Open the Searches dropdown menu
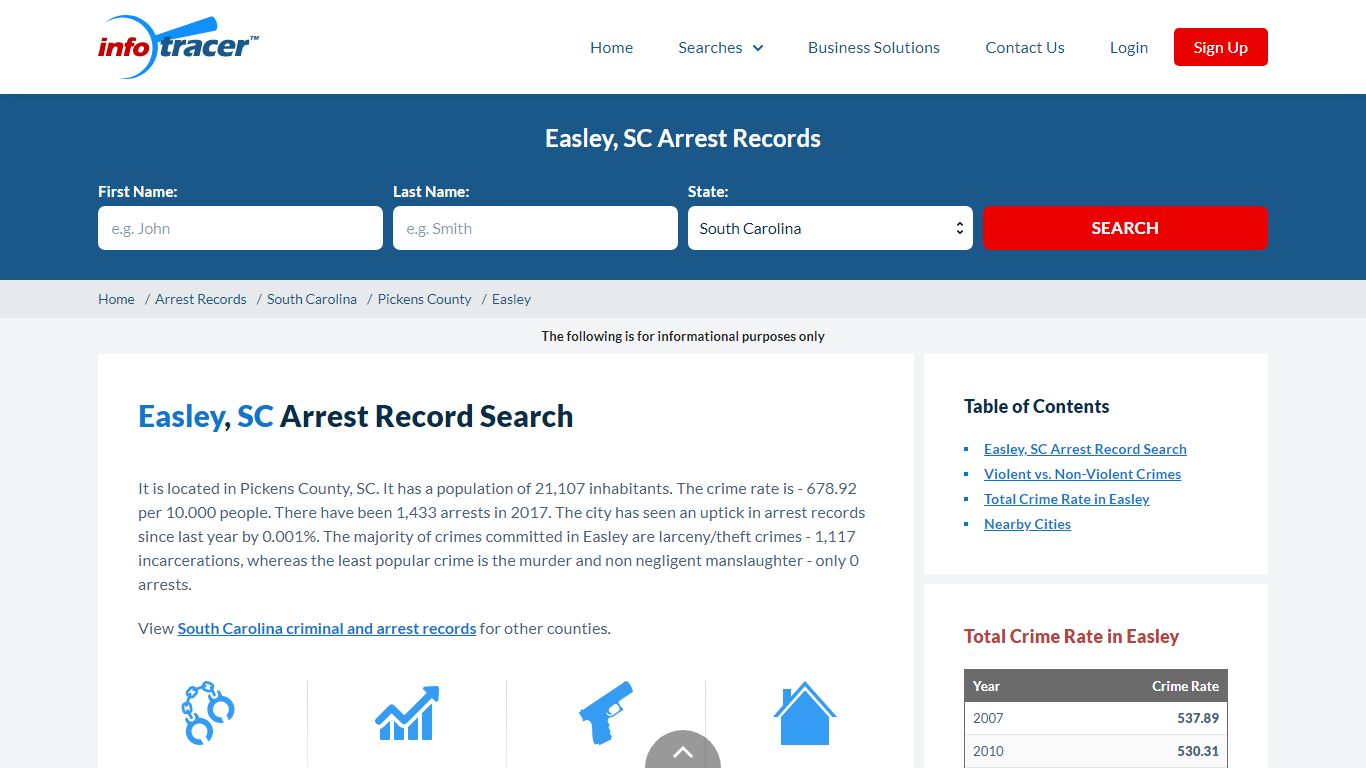This screenshot has width=1366, height=768. tap(720, 47)
